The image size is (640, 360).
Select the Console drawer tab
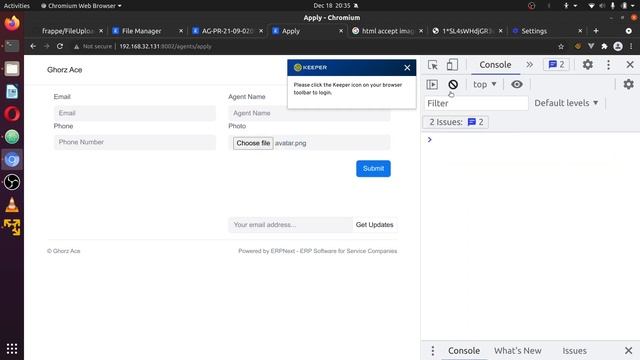pyautogui.click(x=464, y=351)
